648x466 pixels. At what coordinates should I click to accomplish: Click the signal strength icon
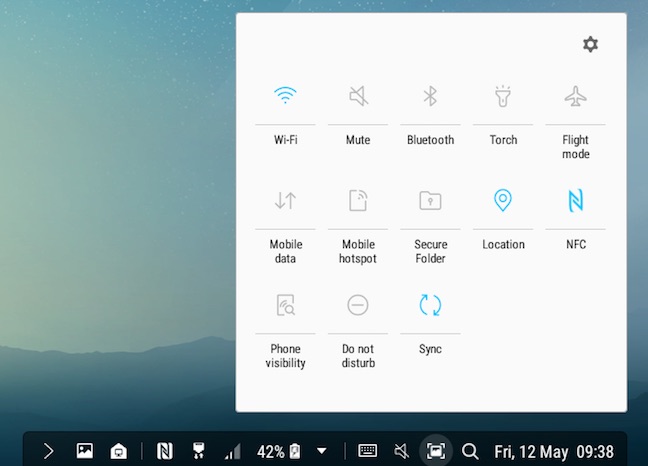coord(233,452)
